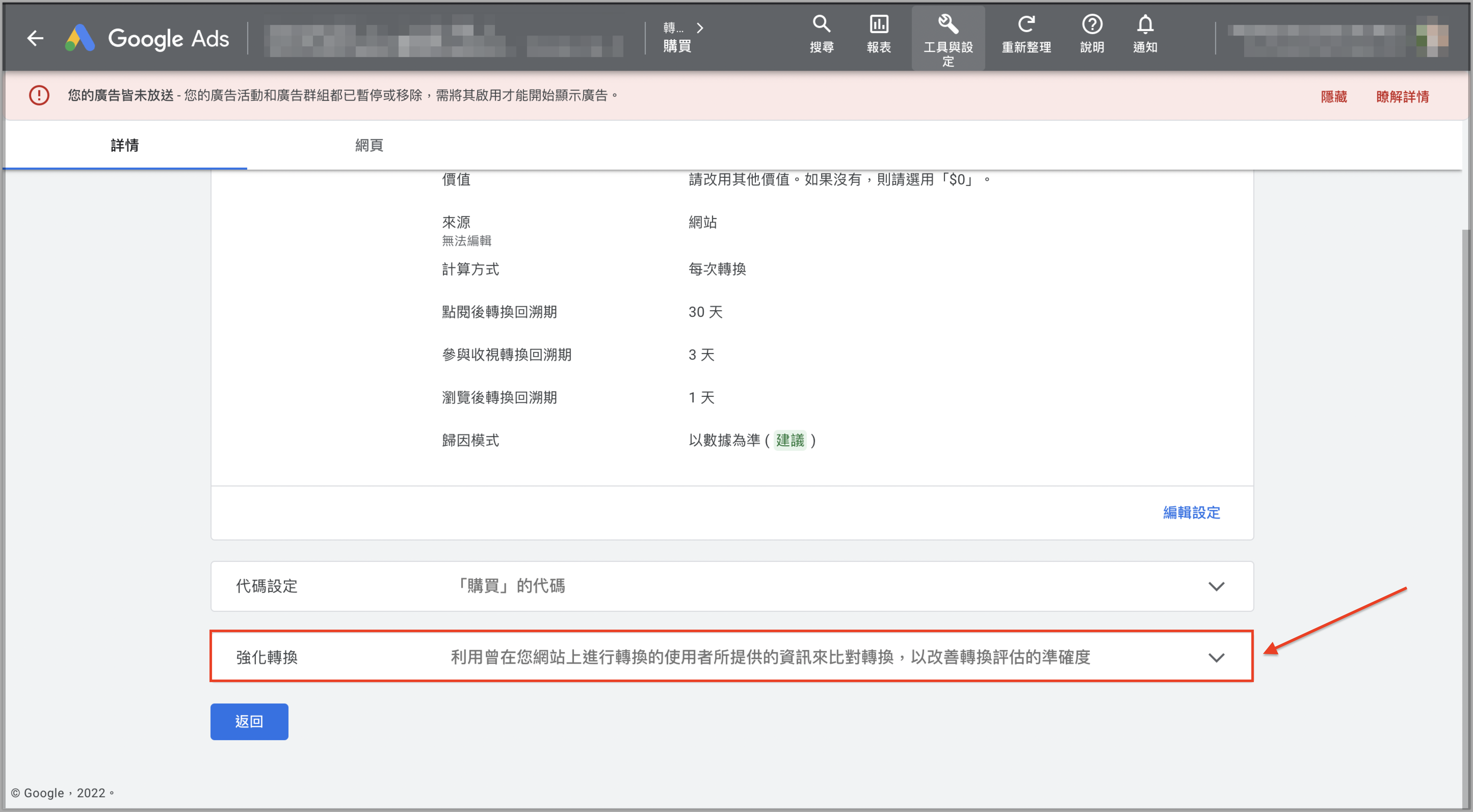Open the 通知 notifications bell

[x=1145, y=34]
